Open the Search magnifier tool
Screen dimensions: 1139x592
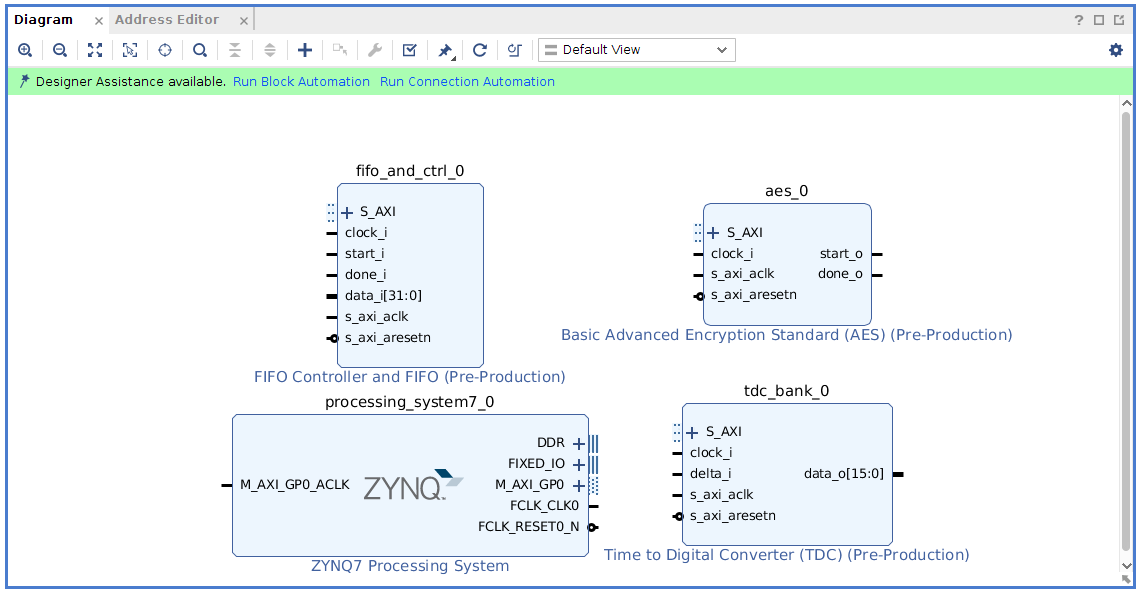point(200,50)
